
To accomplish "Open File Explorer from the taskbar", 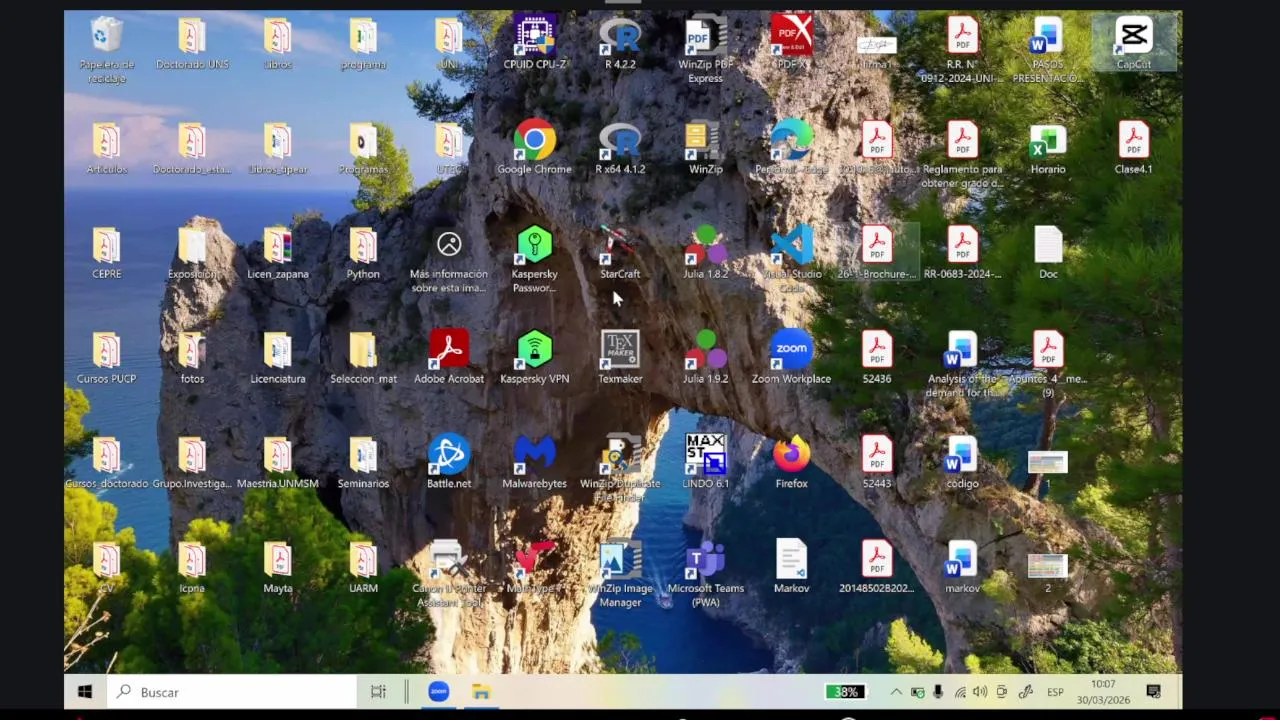I will click(481, 692).
